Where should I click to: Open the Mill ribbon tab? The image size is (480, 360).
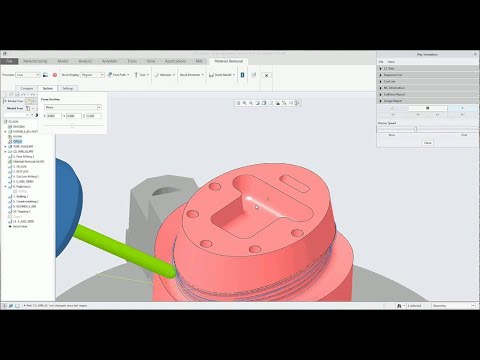click(199, 61)
